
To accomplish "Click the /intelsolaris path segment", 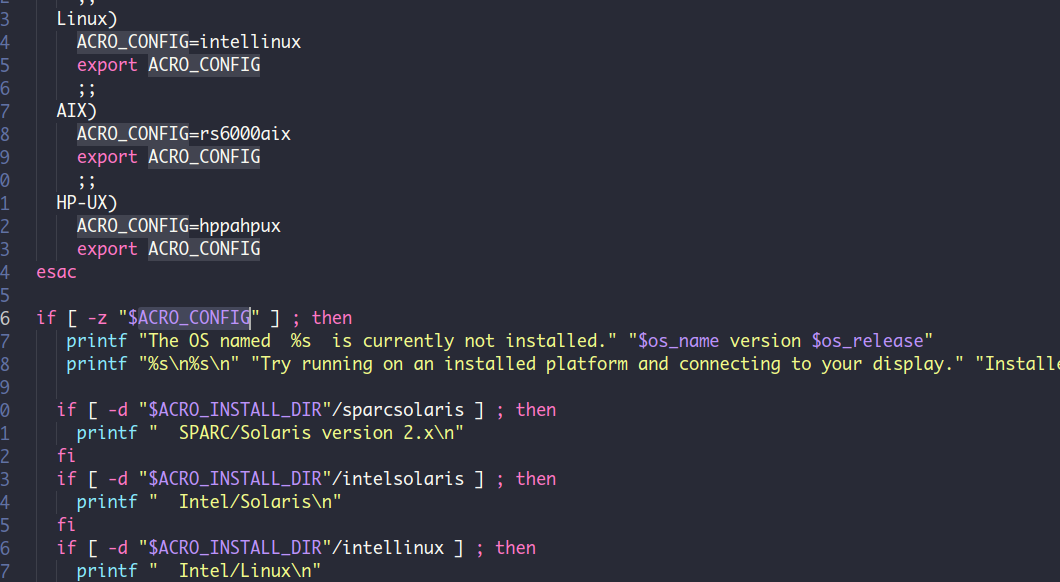I will click(x=398, y=479).
